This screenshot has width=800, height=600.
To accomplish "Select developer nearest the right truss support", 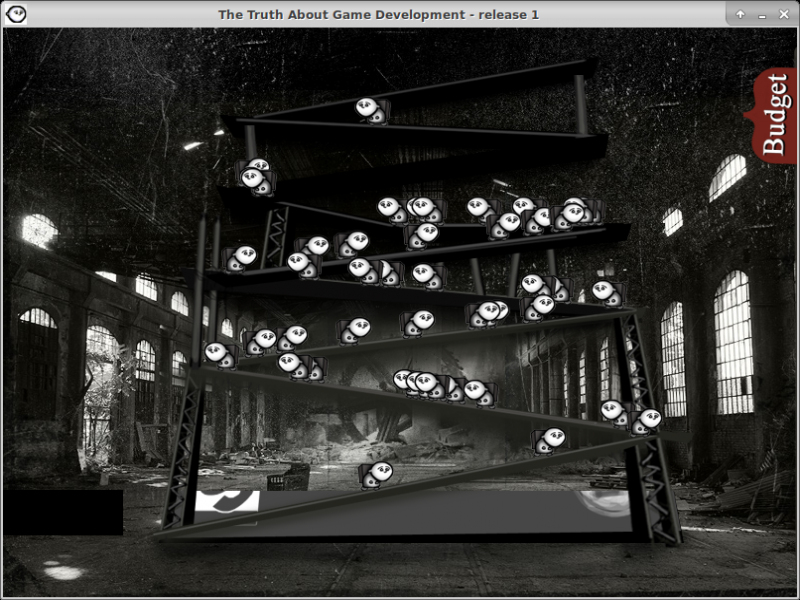I will click(646, 421).
